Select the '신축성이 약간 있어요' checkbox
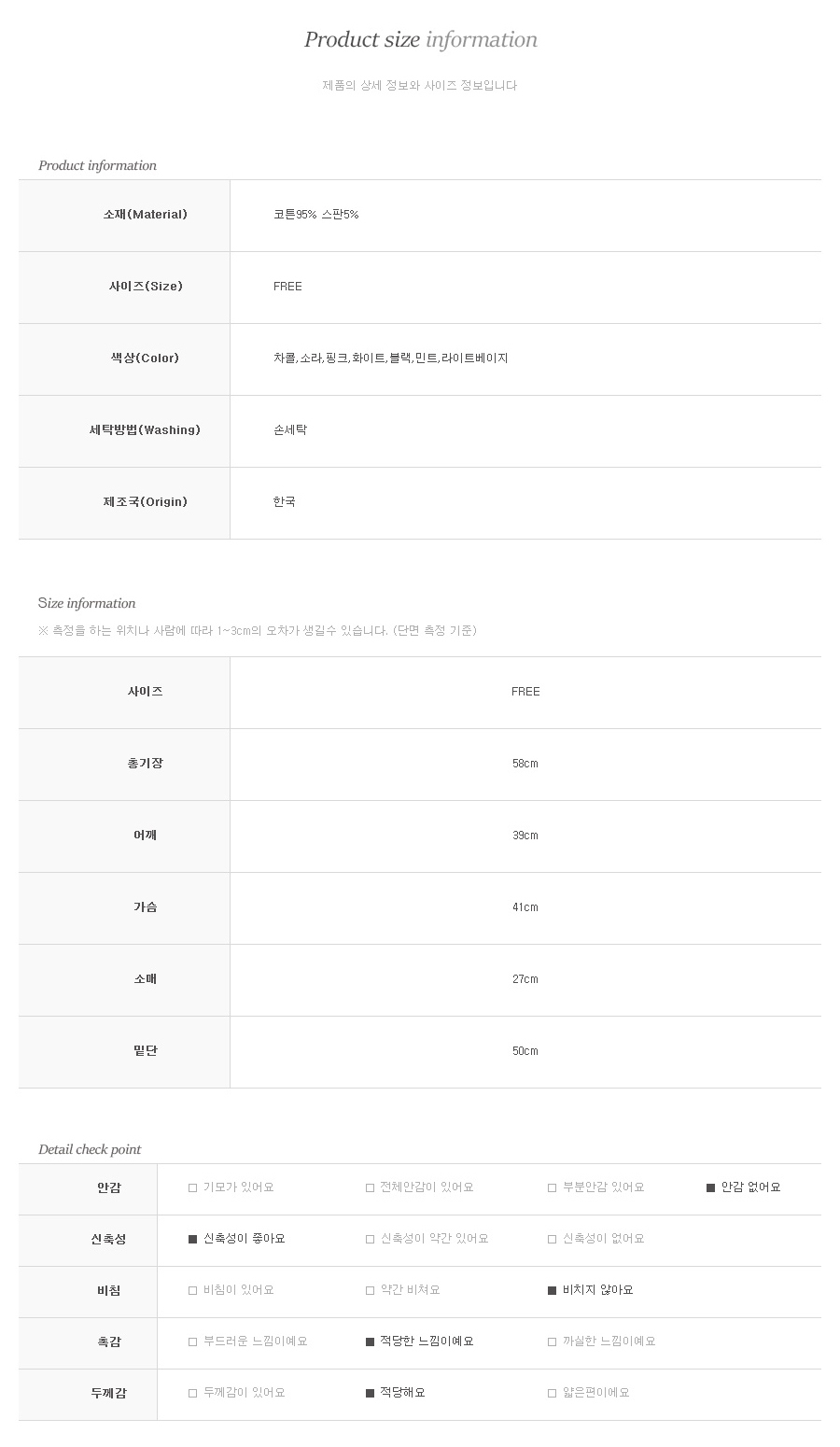Viewport: 840px width, 1447px height. (x=371, y=1240)
